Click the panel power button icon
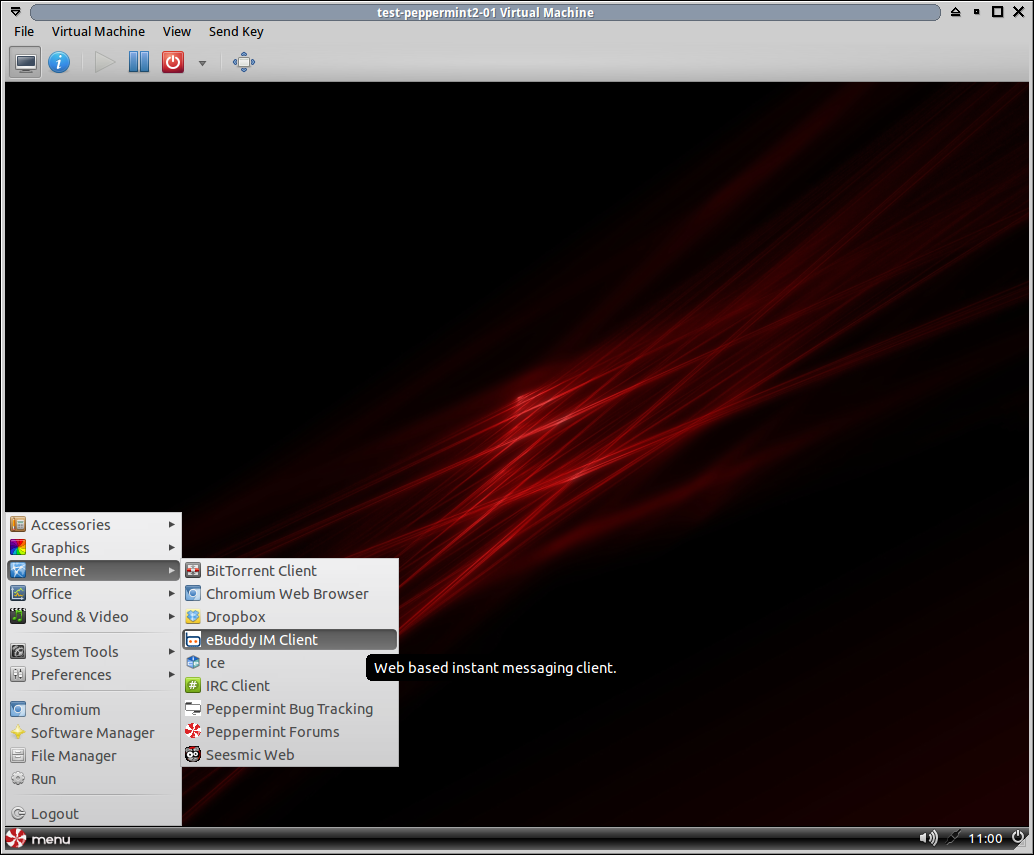The image size is (1034, 855). (1018, 838)
